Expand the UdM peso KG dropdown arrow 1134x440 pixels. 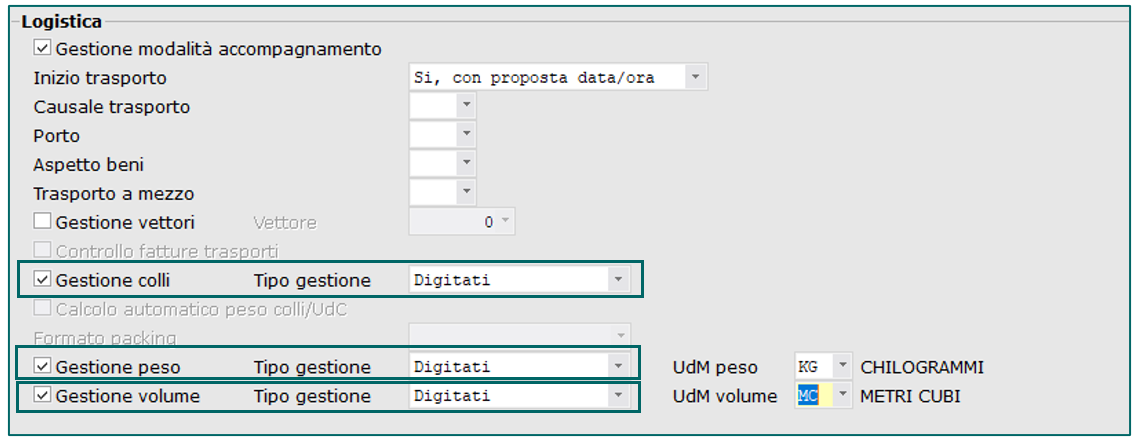pyautogui.click(x=843, y=366)
